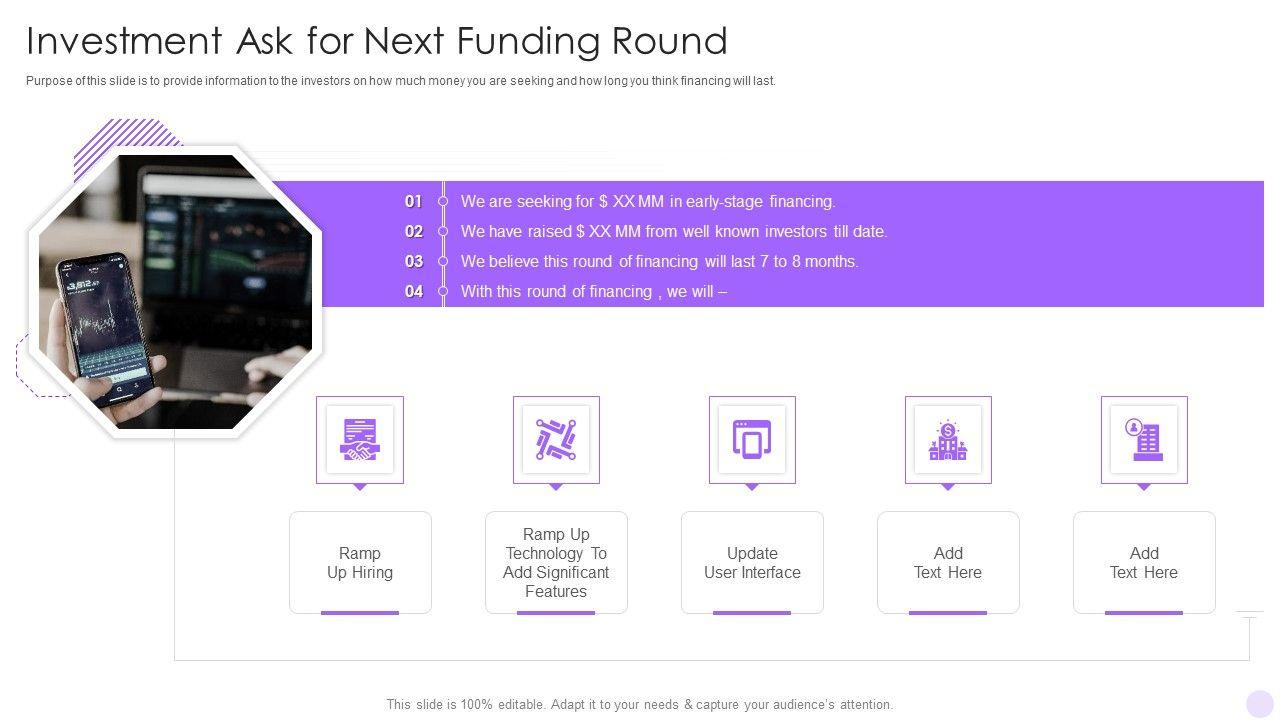Select the circuit technology icon
1280x720 pixels.
556,440
